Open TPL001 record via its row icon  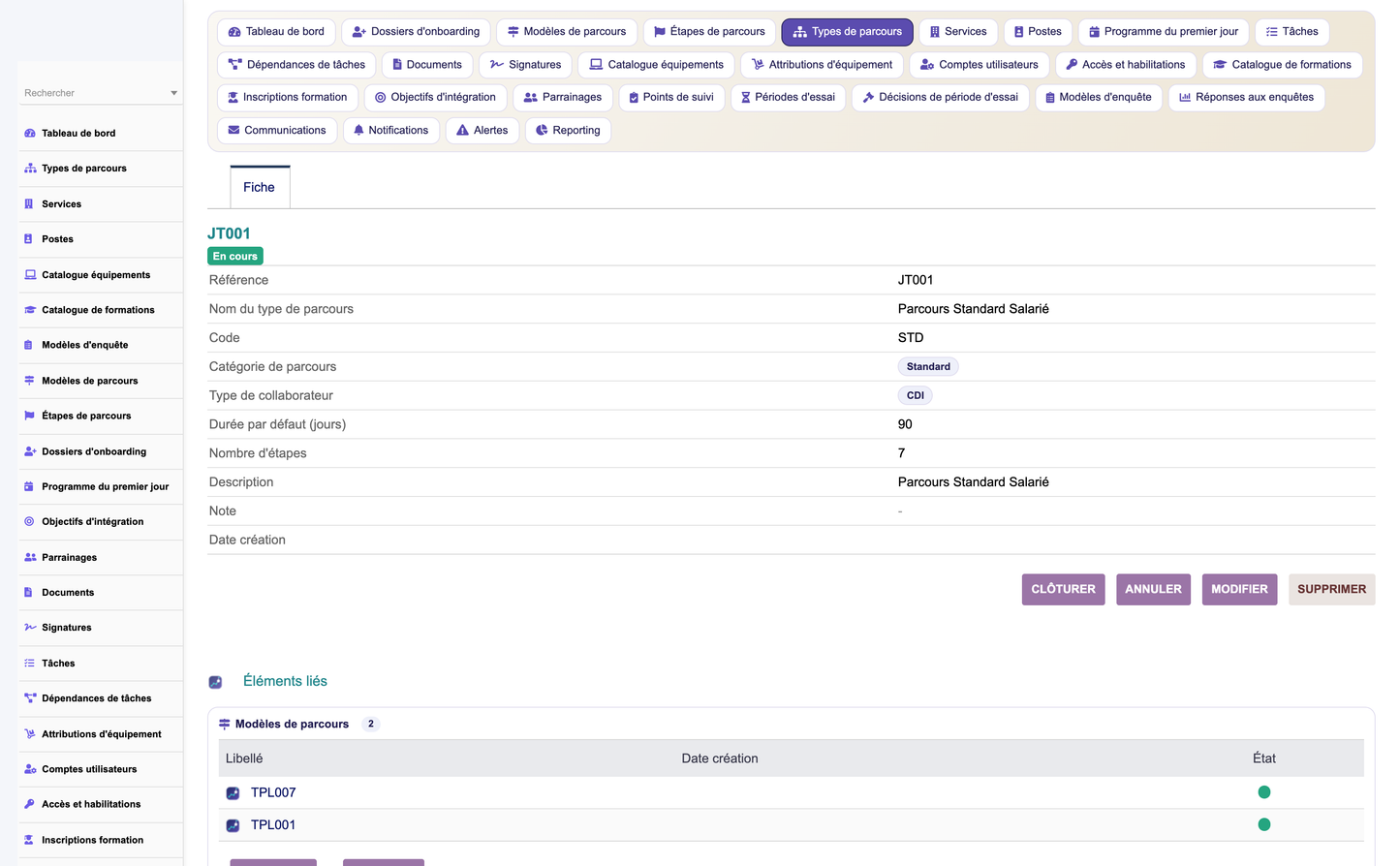[233, 825]
